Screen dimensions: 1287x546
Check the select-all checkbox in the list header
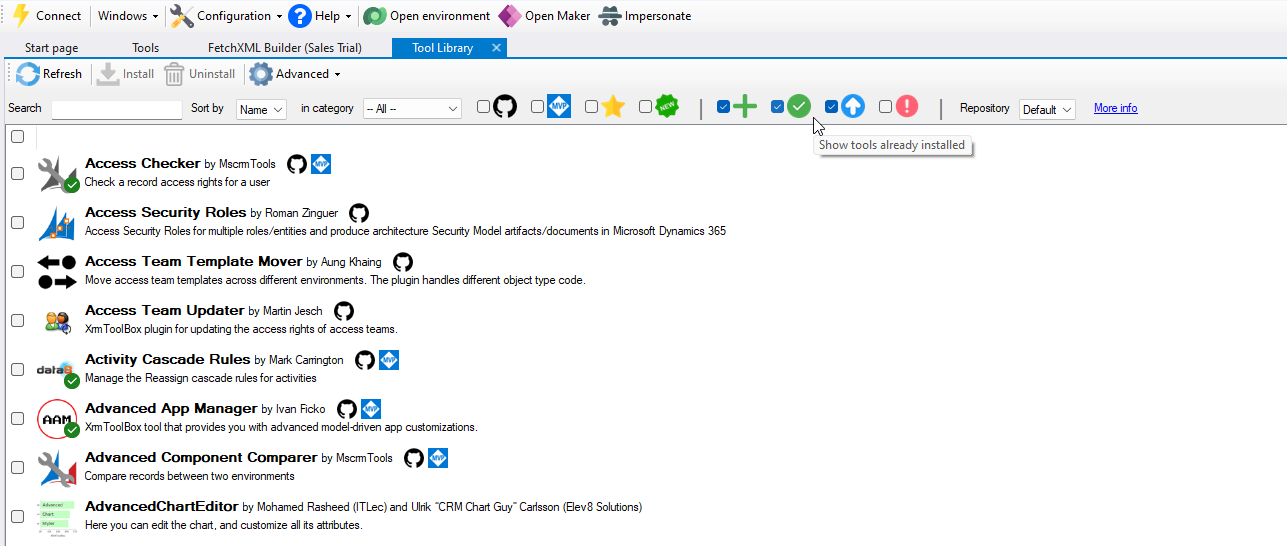17,137
